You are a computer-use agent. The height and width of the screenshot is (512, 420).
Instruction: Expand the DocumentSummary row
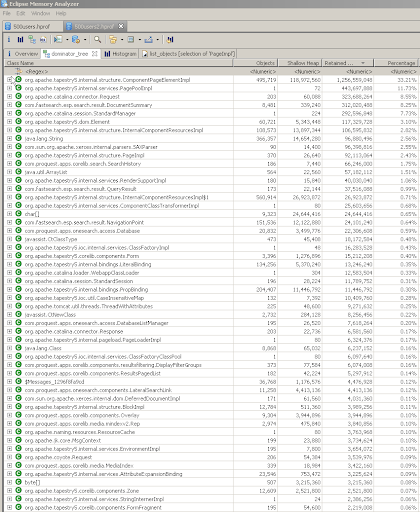[x=9, y=105]
